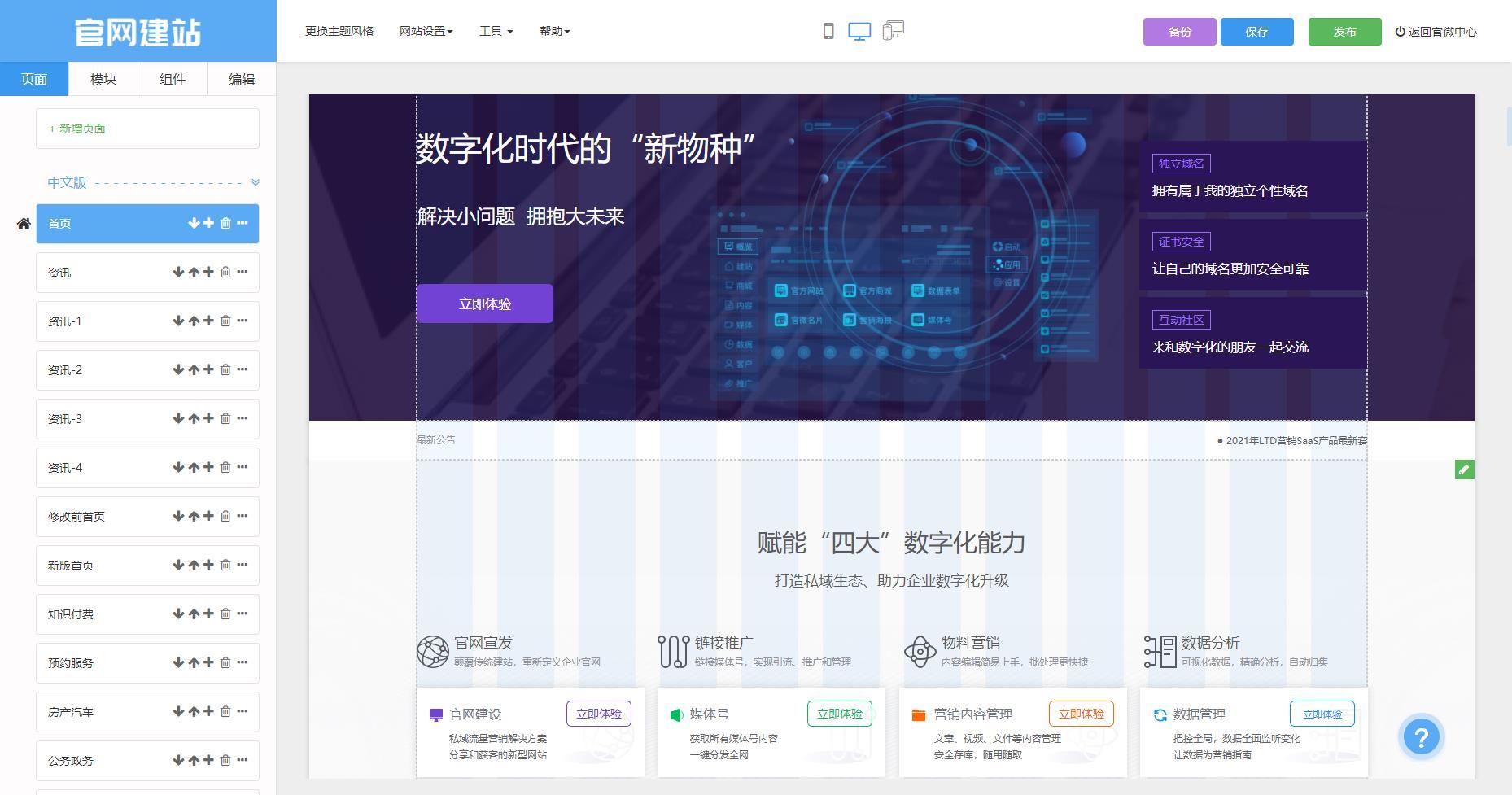Click 返回官微中心 link
The image size is (1512, 795).
click(x=1436, y=32)
